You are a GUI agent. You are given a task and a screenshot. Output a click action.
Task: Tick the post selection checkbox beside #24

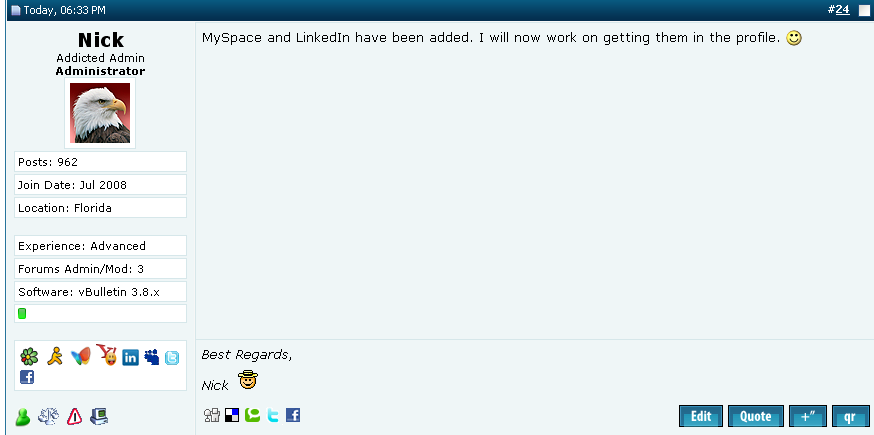point(863,11)
